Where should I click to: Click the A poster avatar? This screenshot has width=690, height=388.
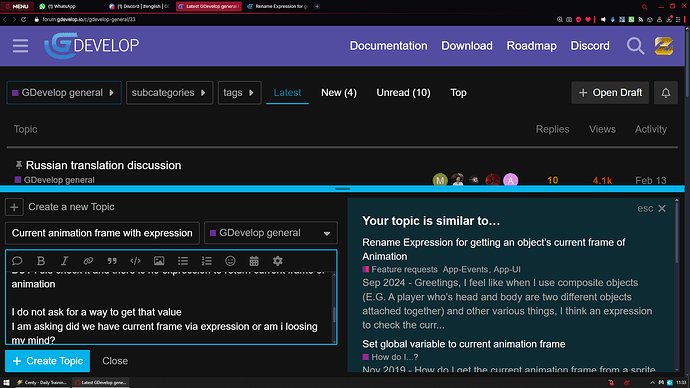click(x=510, y=180)
